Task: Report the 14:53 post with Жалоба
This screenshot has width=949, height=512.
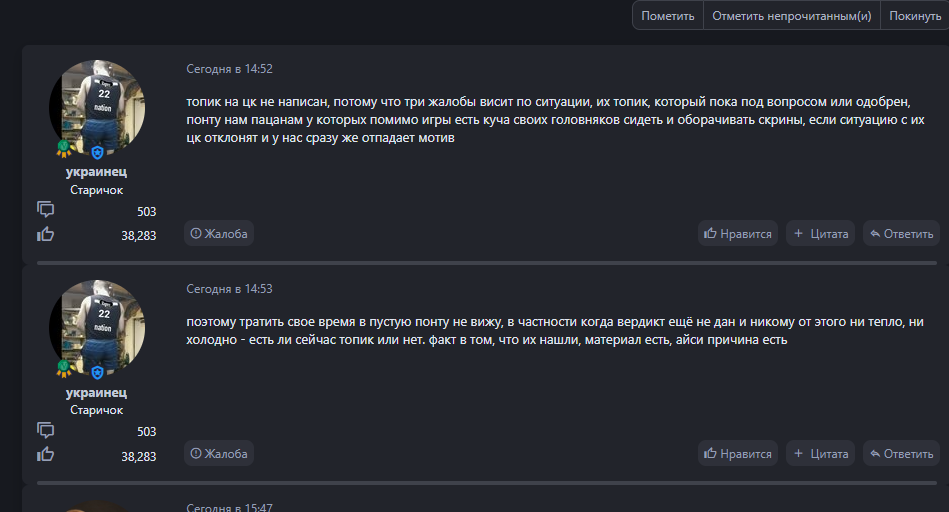Action: [x=219, y=454]
